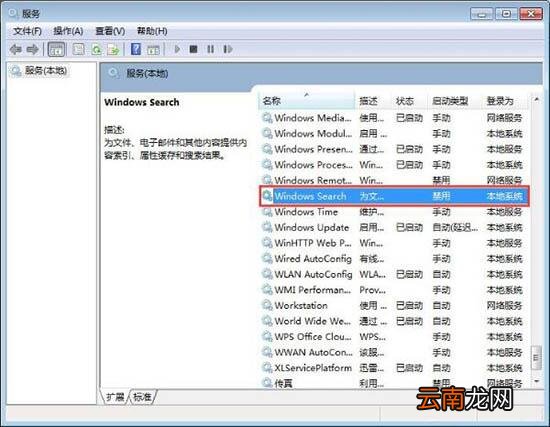Select the World Wide We... service name
550x427 pixels.
313,321
